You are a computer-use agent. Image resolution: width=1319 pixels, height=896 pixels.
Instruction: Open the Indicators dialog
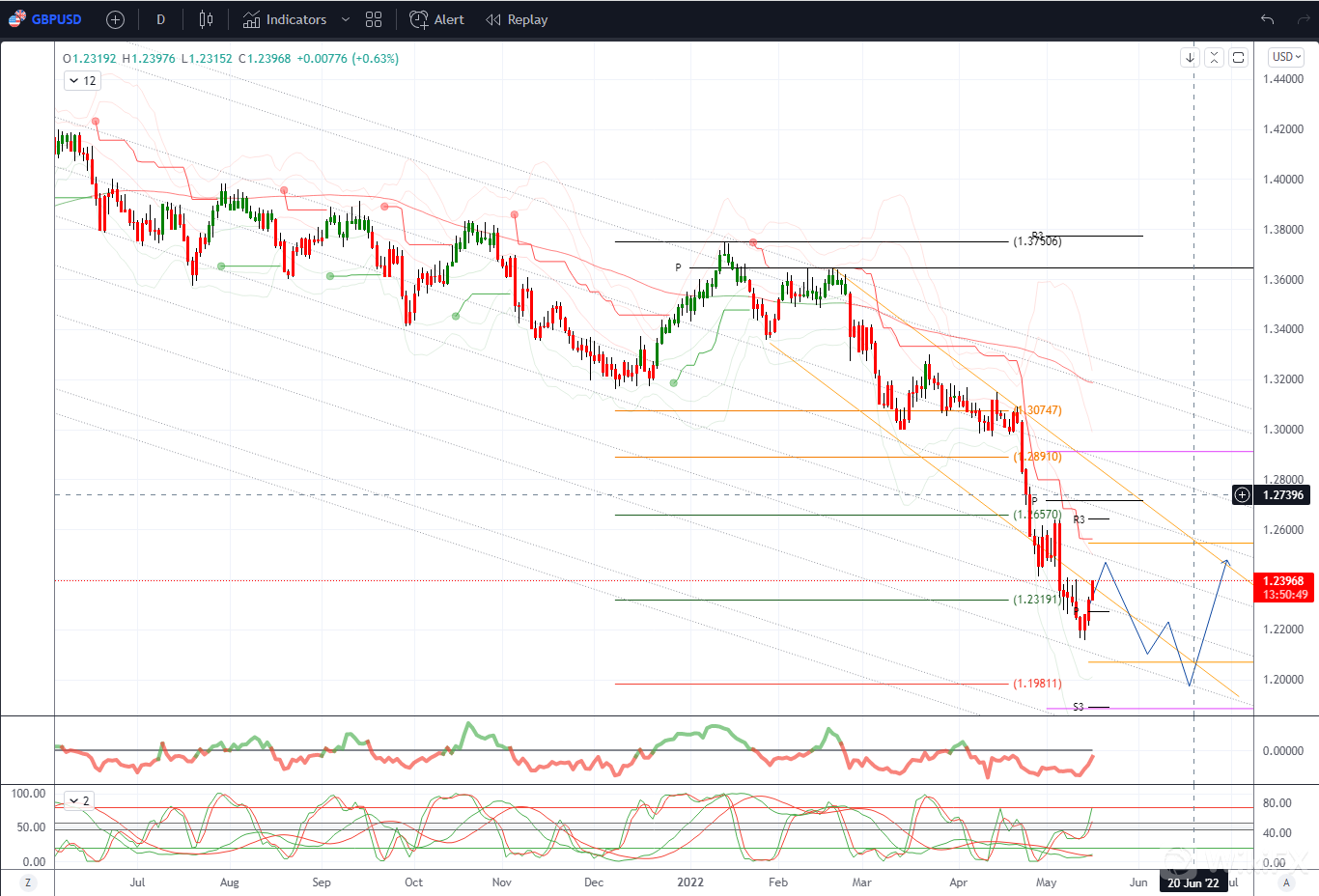[285, 19]
